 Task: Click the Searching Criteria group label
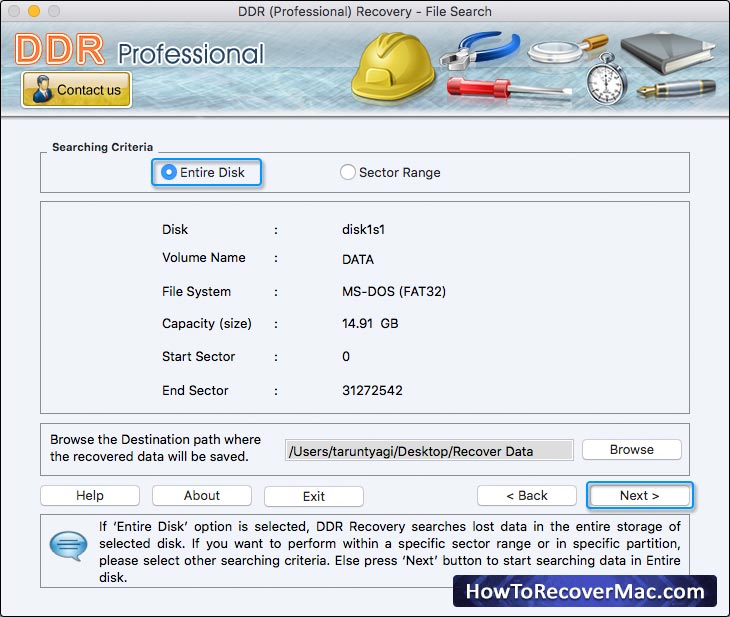tap(102, 147)
